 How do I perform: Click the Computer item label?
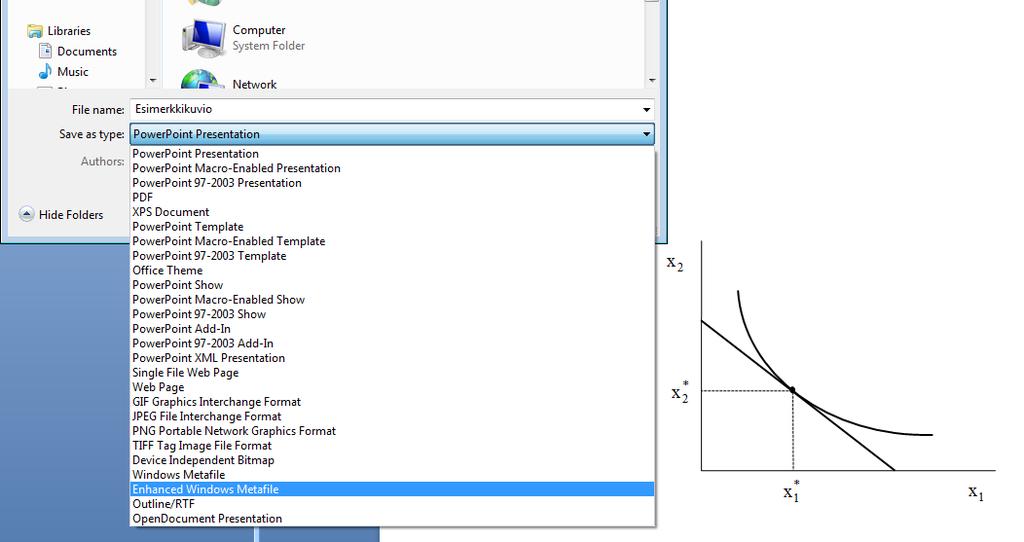(x=259, y=30)
